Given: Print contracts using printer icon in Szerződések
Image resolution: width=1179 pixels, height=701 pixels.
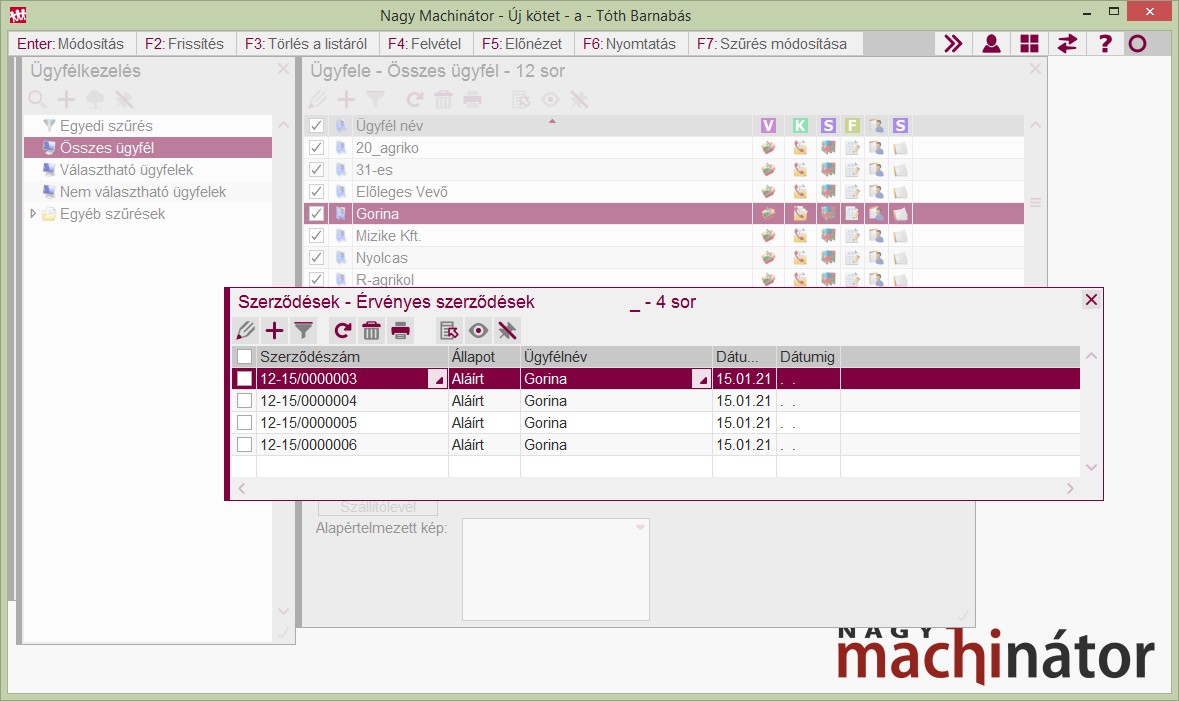Looking at the screenshot, I should (x=401, y=330).
